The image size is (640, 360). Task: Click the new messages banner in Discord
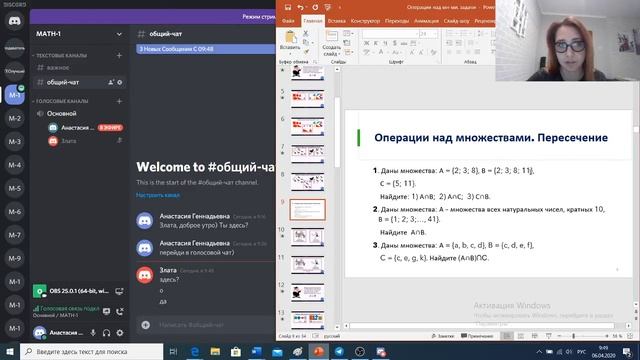[x=206, y=49]
